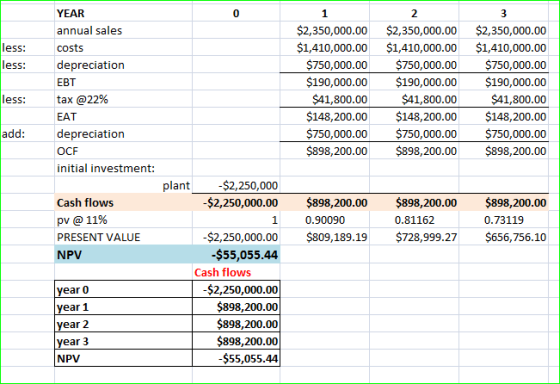Select OCF value for year 1
The image size is (560, 384).
tap(337, 151)
